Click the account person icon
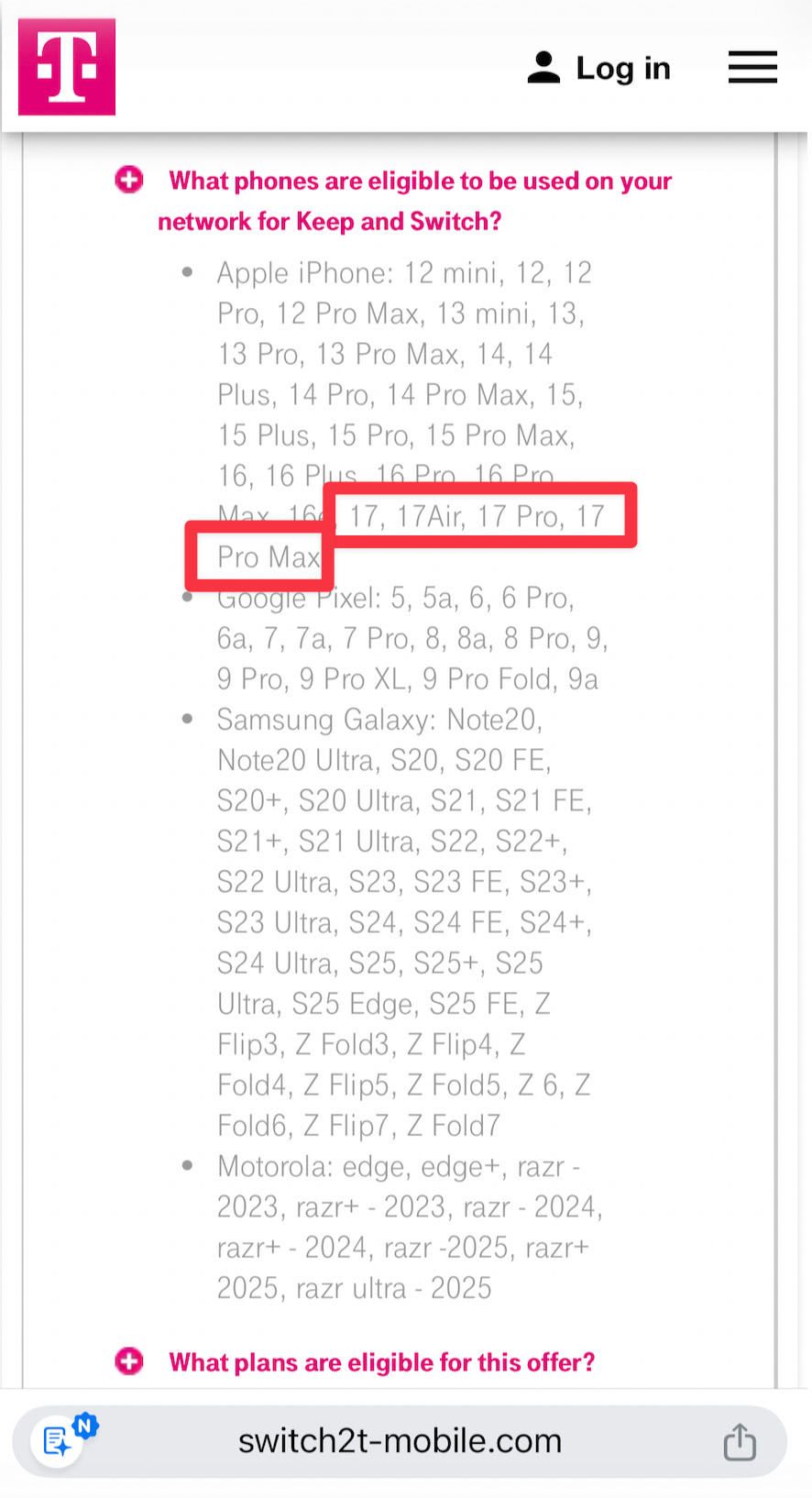 click(x=543, y=68)
